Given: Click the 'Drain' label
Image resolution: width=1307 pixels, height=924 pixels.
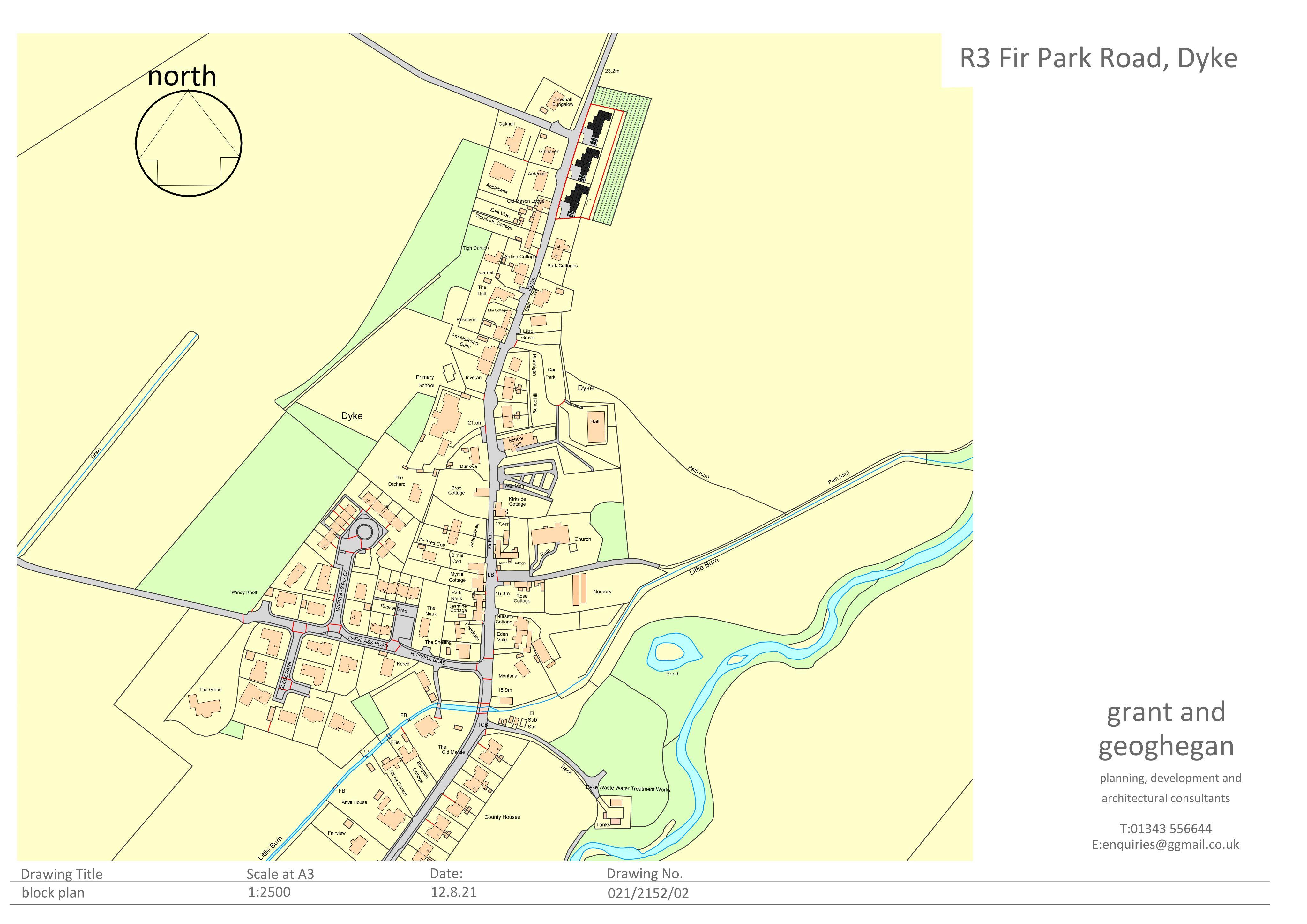Looking at the screenshot, I should click(96, 453).
